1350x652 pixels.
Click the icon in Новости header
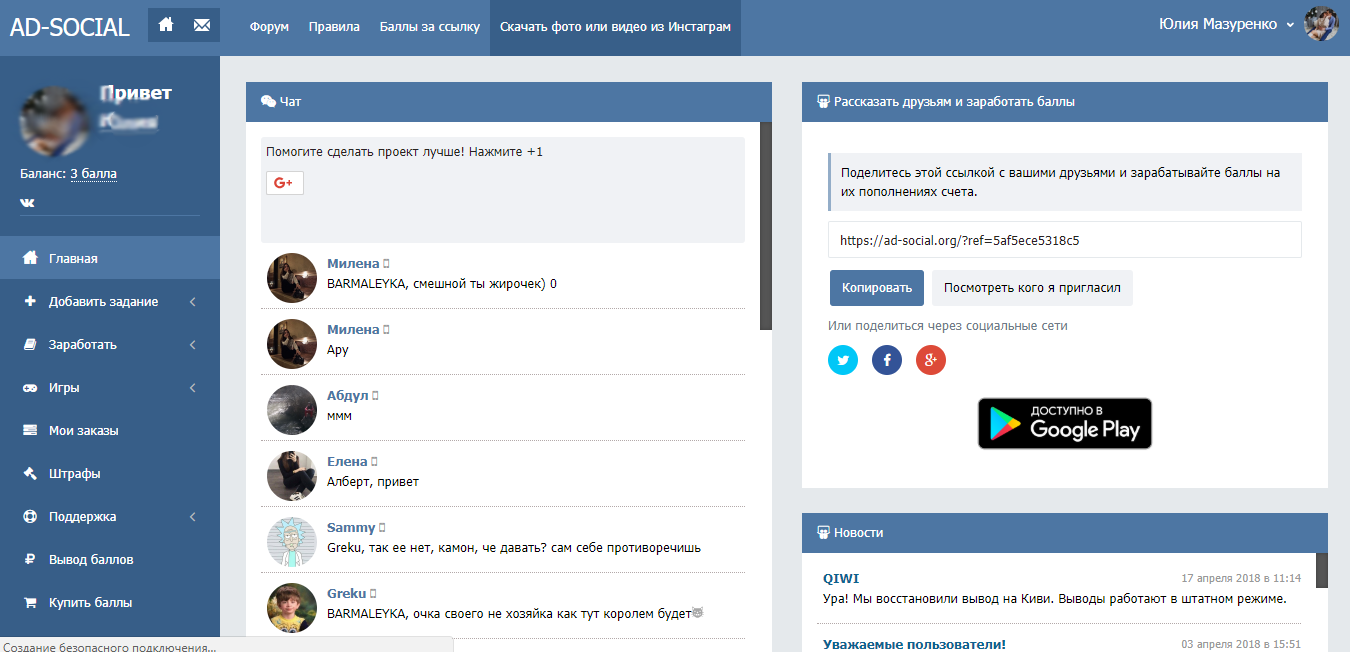pos(824,533)
